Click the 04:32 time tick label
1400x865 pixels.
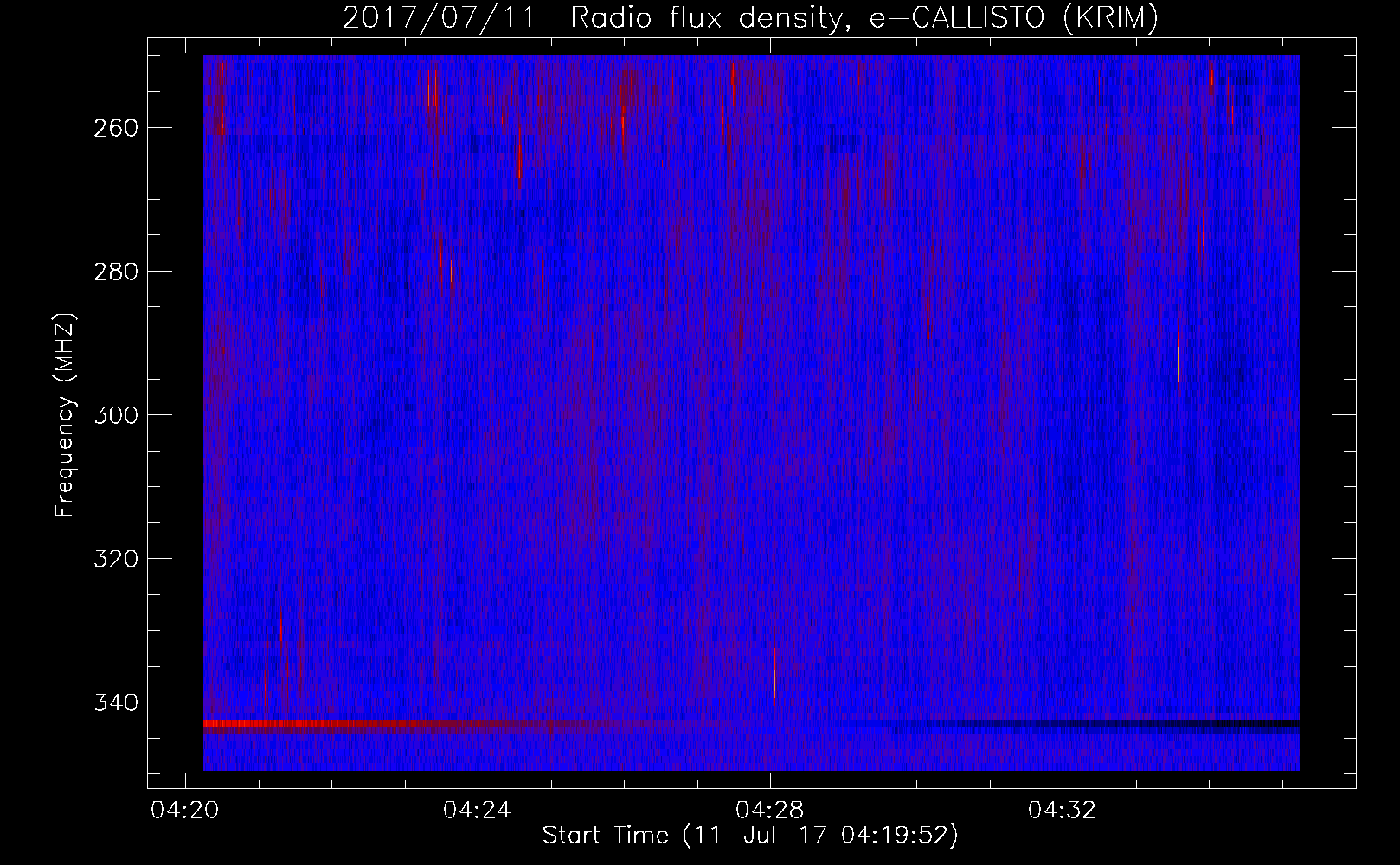1063,811
